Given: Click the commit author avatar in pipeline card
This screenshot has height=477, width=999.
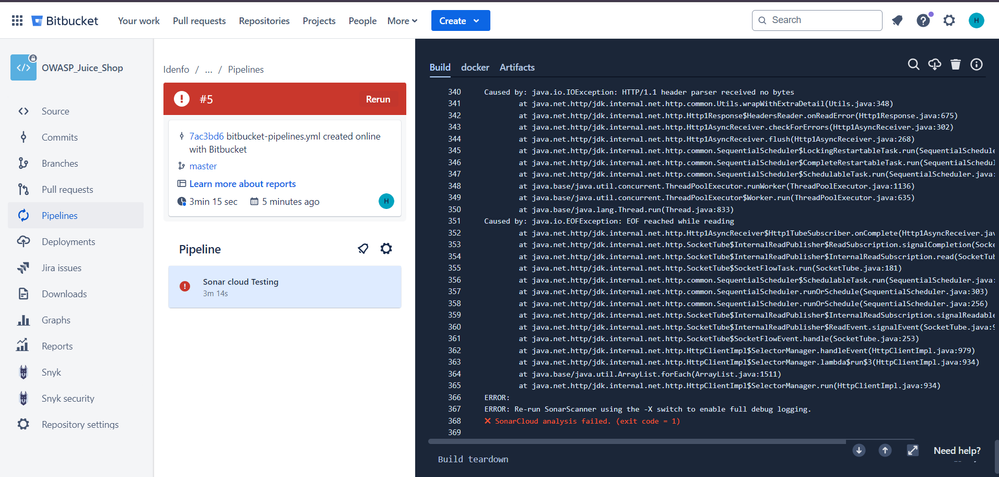Looking at the screenshot, I should 386,202.
